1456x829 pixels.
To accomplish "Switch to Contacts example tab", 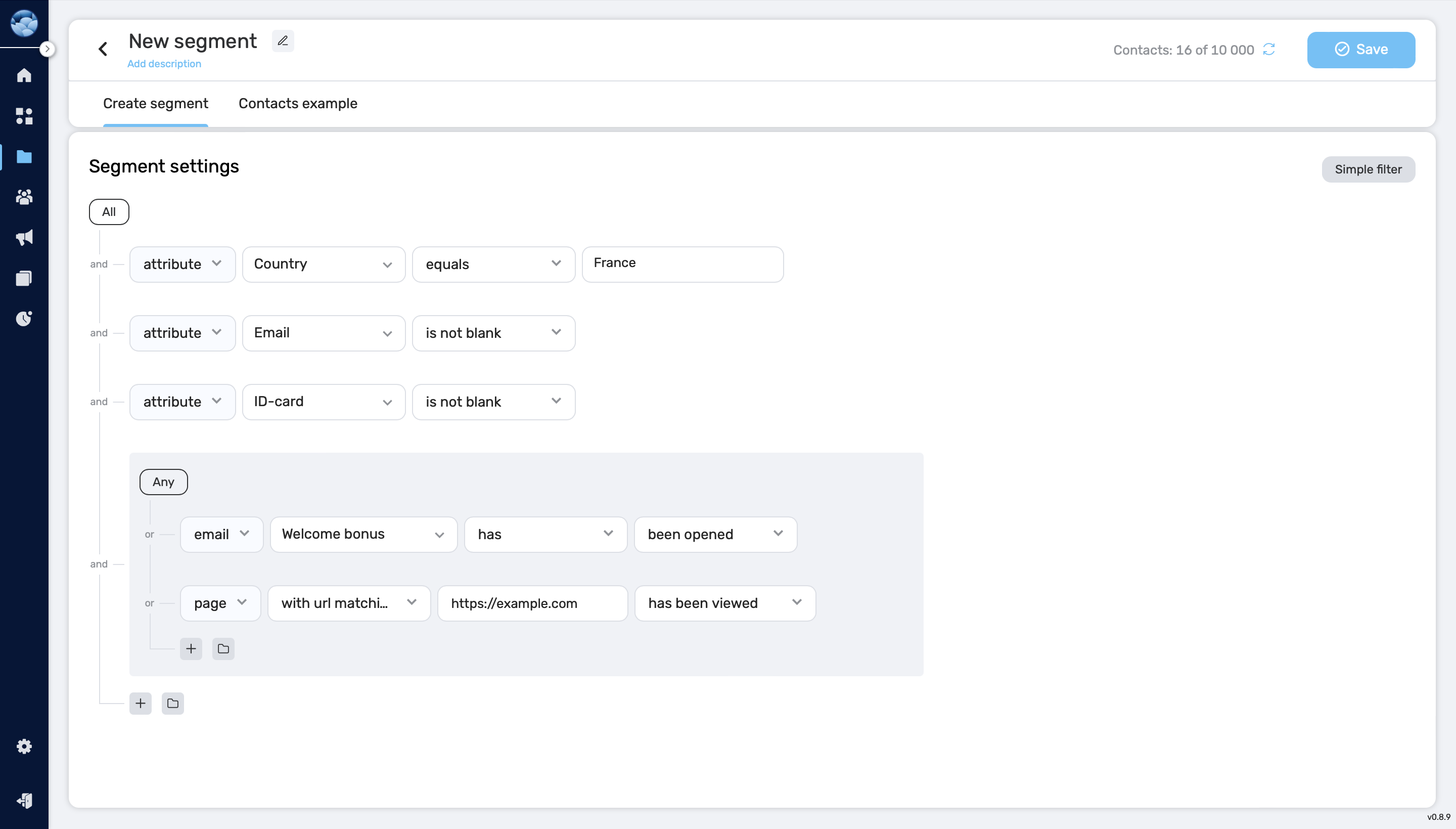I will tap(298, 104).
